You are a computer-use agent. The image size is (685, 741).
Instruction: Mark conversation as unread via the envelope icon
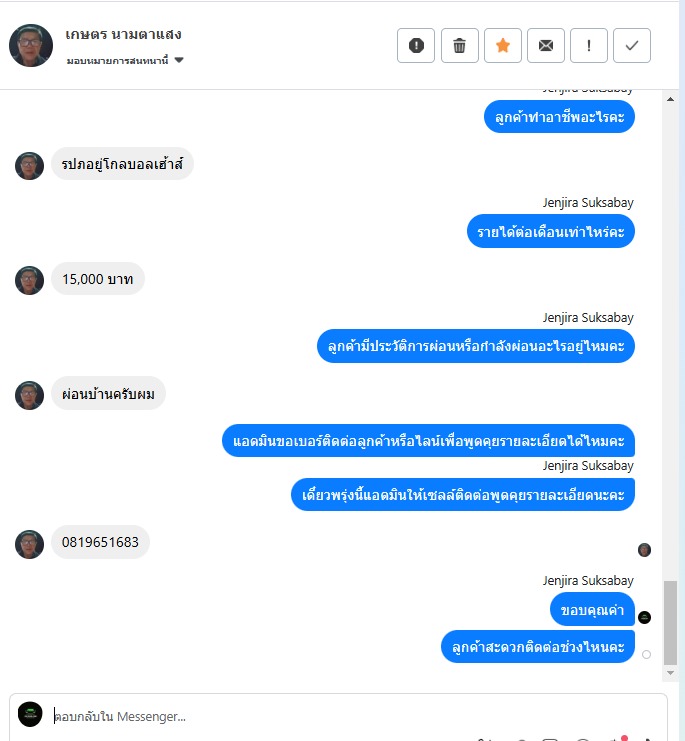pos(546,45)
